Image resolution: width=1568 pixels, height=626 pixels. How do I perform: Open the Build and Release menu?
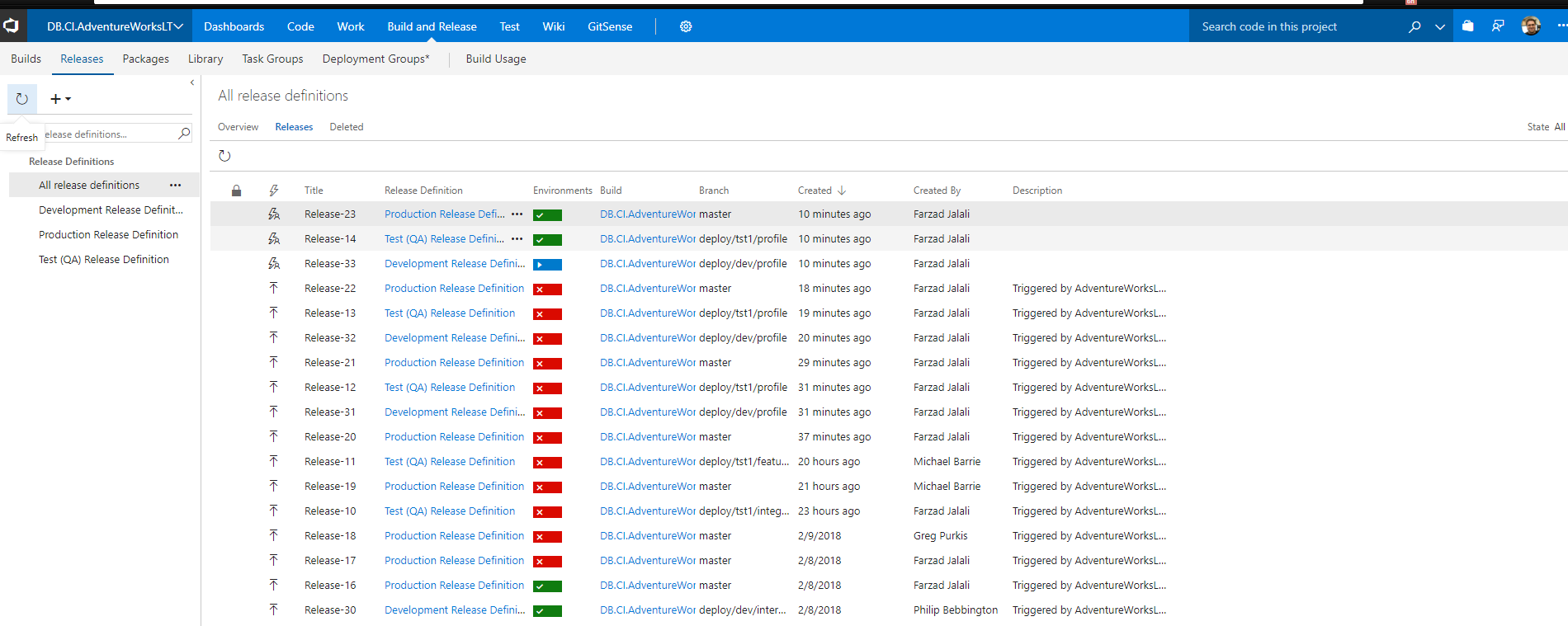tap(432, 26)
